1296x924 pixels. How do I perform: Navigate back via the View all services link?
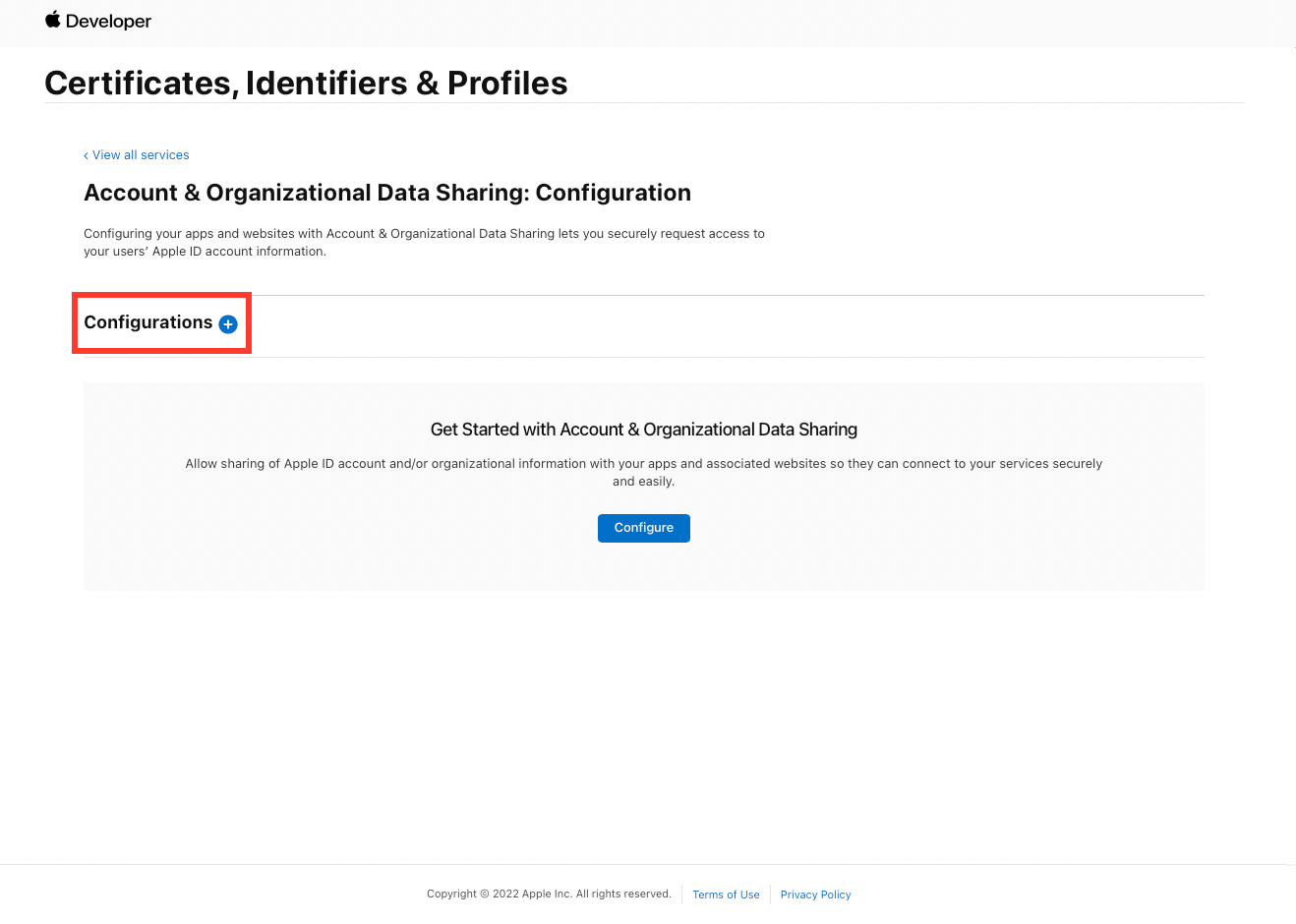click(141, 154)
